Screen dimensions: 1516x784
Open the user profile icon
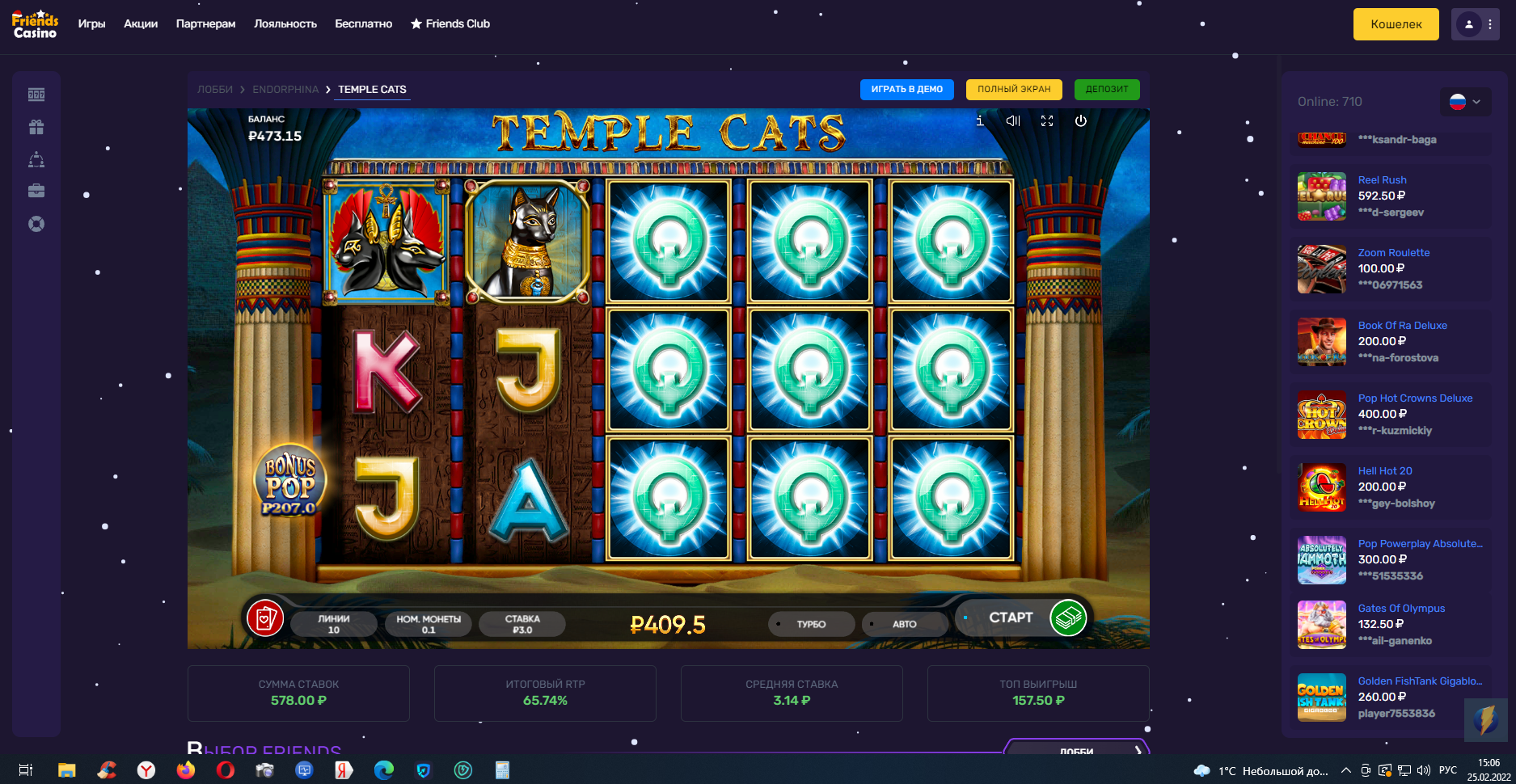click(1468, 24)
